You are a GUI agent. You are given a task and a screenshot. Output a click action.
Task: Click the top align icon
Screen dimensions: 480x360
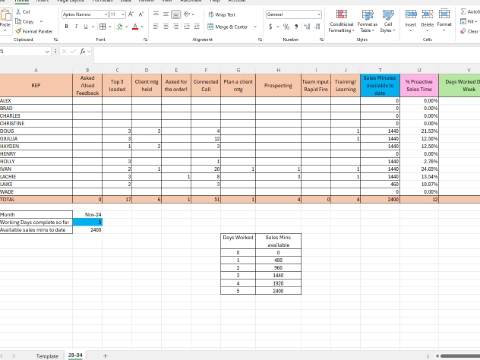pyautogui.click(x=156, y=14)
